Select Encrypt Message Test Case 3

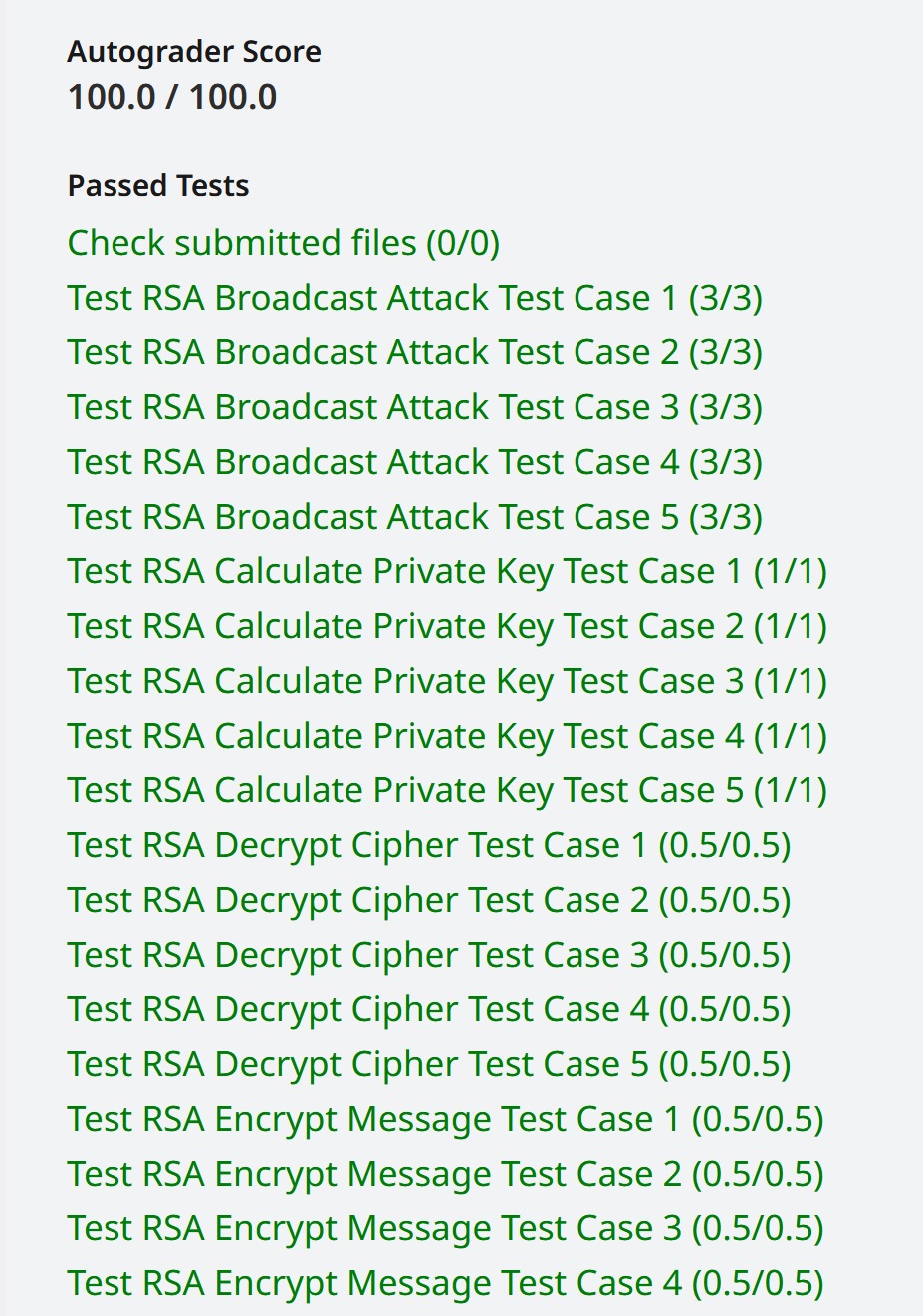click(445, 1228)
